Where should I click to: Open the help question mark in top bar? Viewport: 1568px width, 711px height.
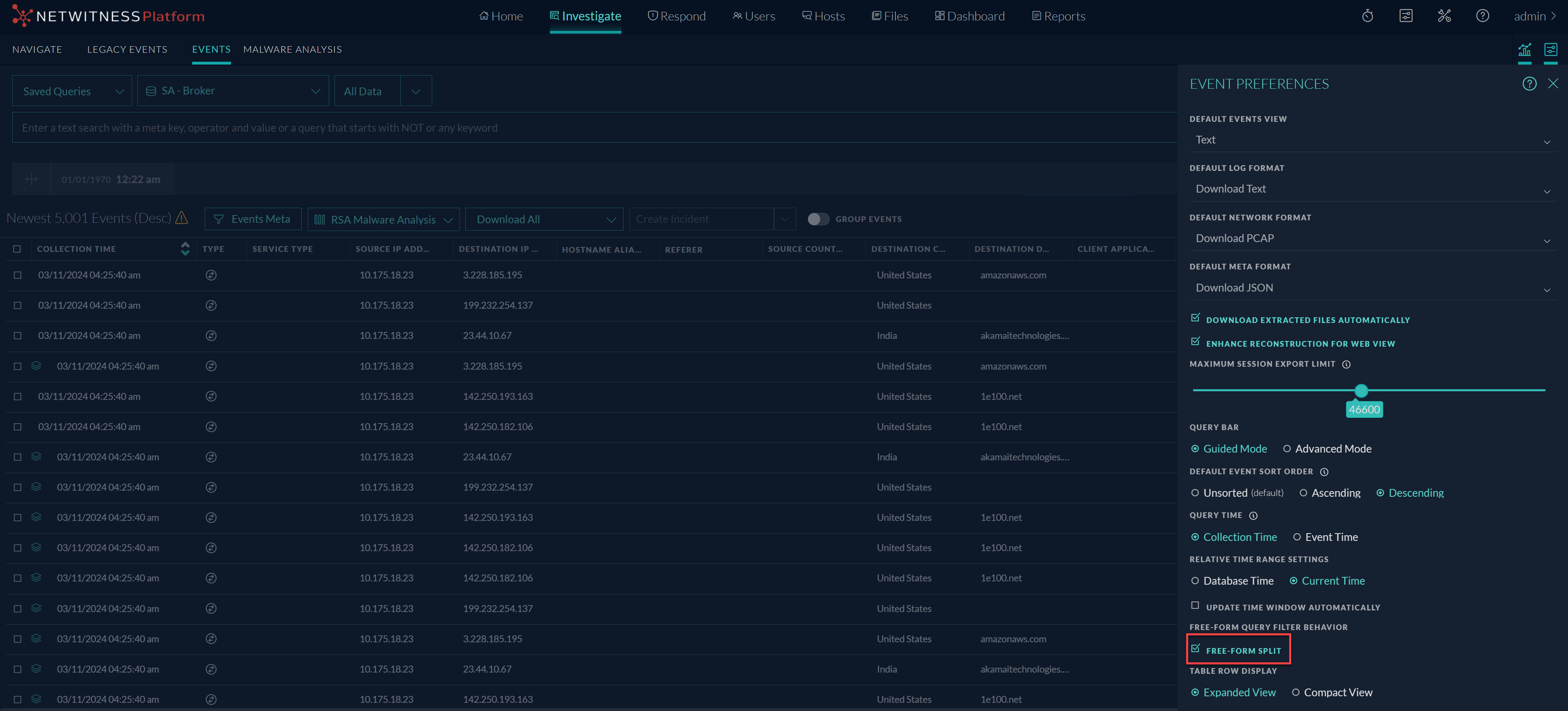[x=1482, y=16]
